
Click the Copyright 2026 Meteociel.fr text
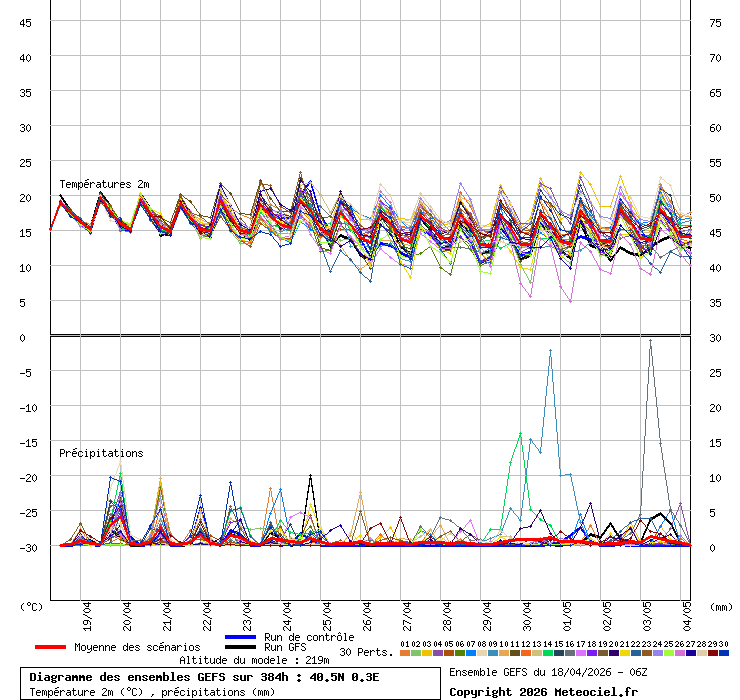[543, 691]
